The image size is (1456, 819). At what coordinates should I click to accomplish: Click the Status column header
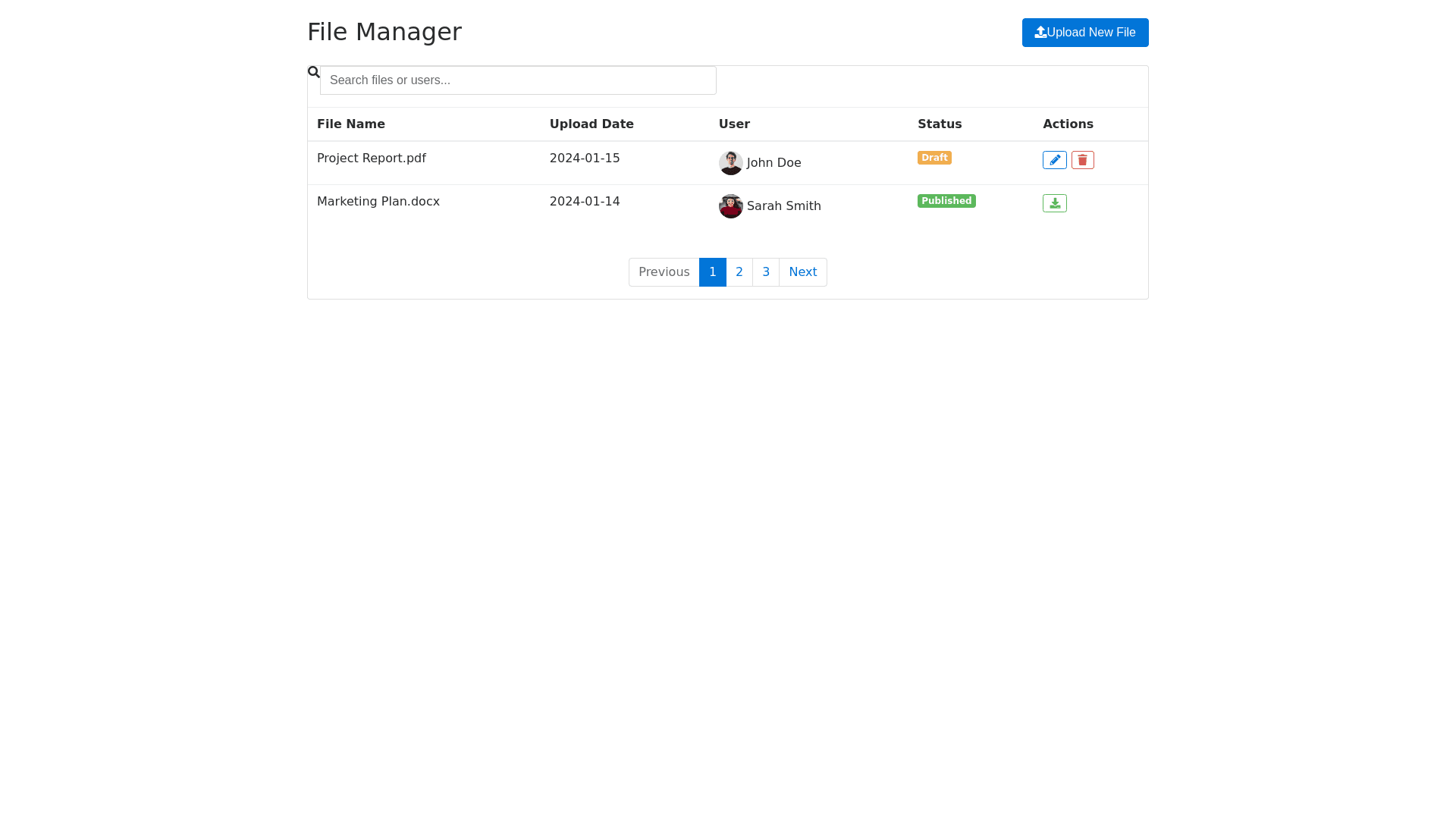pyautogui.click(x=939, y=124)
